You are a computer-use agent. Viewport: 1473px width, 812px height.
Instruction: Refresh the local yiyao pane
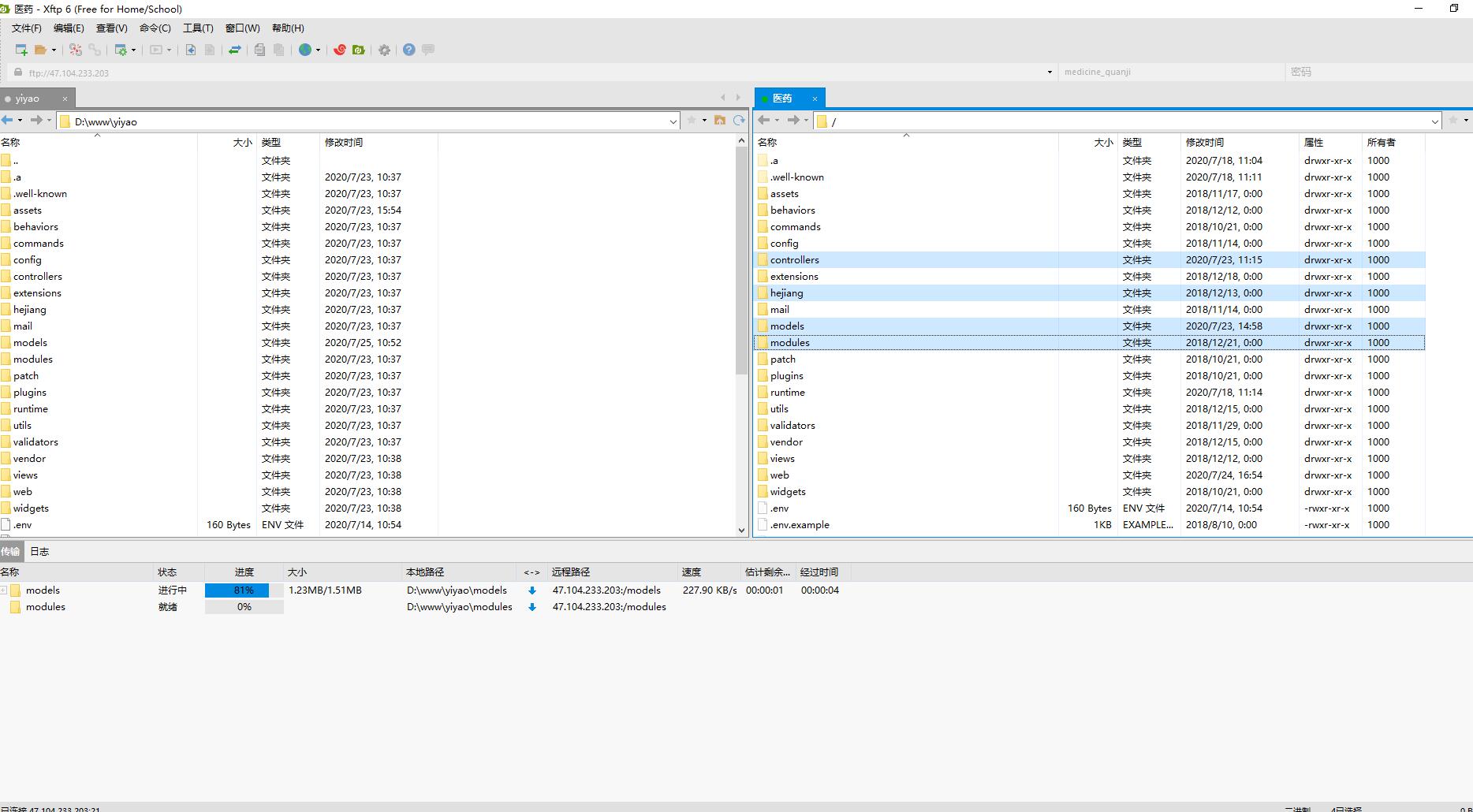point(739,121)
